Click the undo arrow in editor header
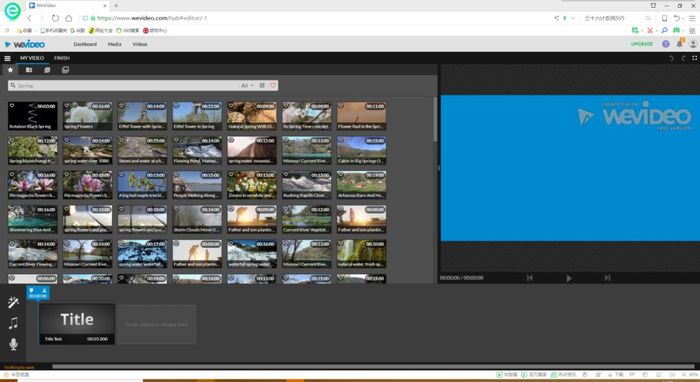 (x=671, y=58)
